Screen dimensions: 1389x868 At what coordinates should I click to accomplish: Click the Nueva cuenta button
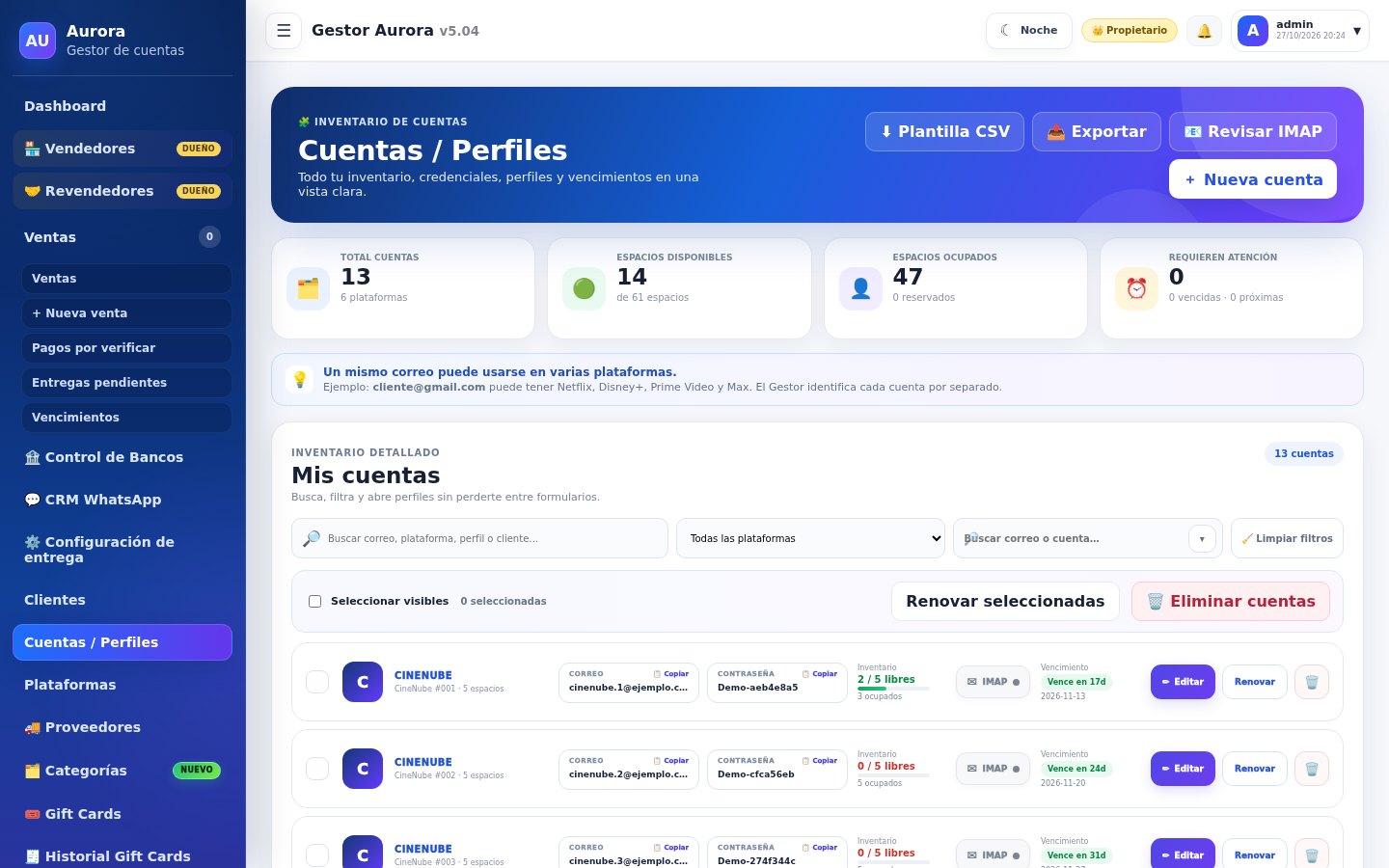click(1253, 179)
